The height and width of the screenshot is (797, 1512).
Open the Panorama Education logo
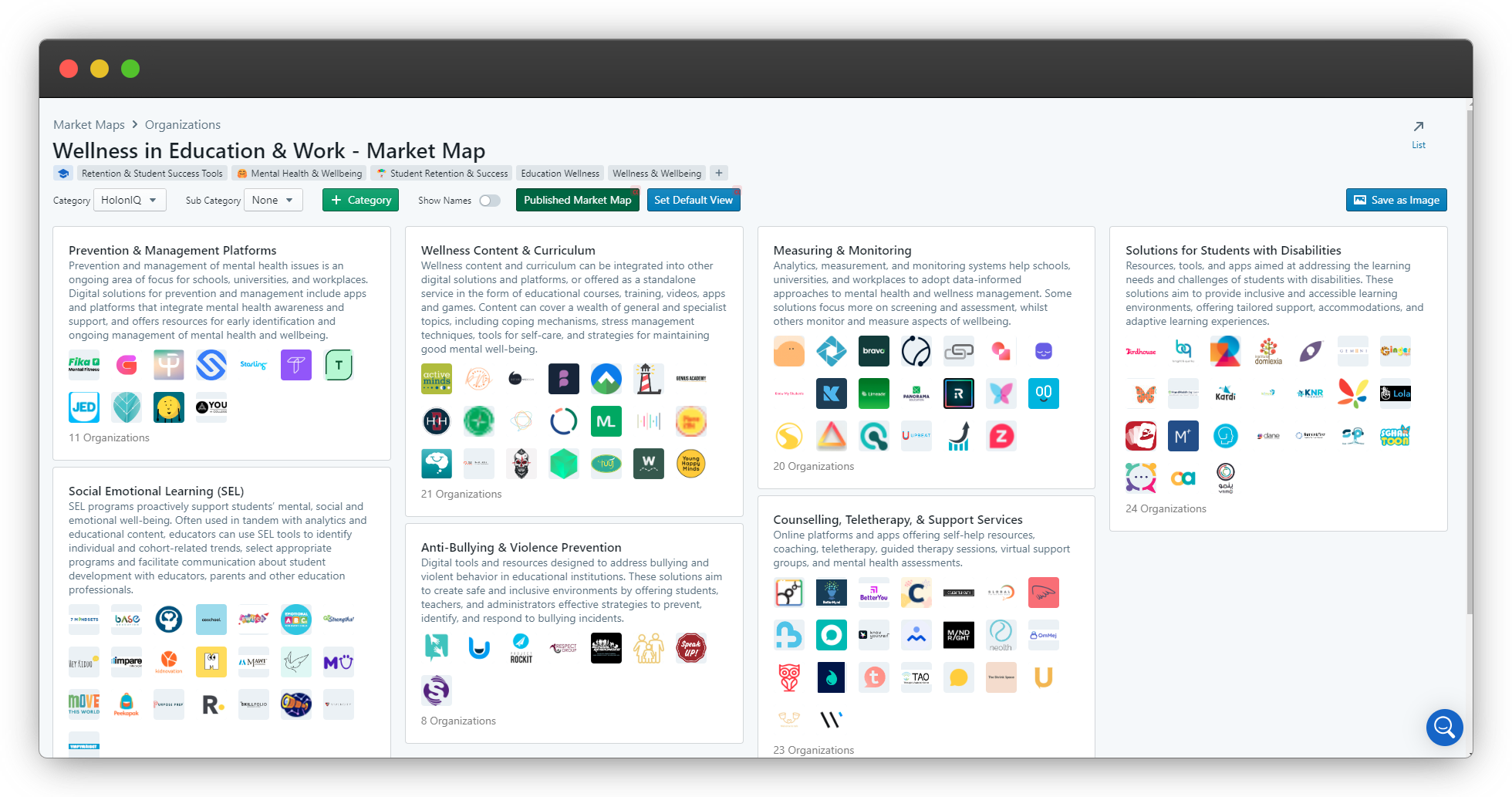[916, 393]
